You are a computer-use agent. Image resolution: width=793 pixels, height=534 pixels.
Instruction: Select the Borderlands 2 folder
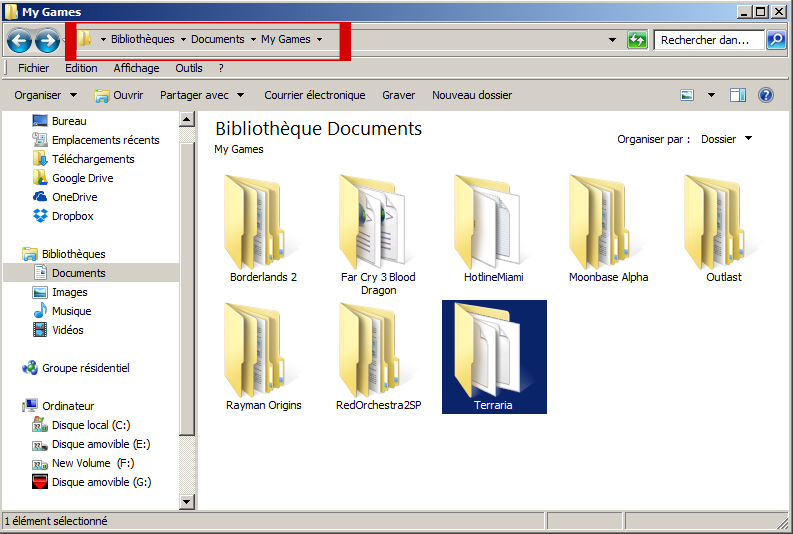[x=263, y=229]
